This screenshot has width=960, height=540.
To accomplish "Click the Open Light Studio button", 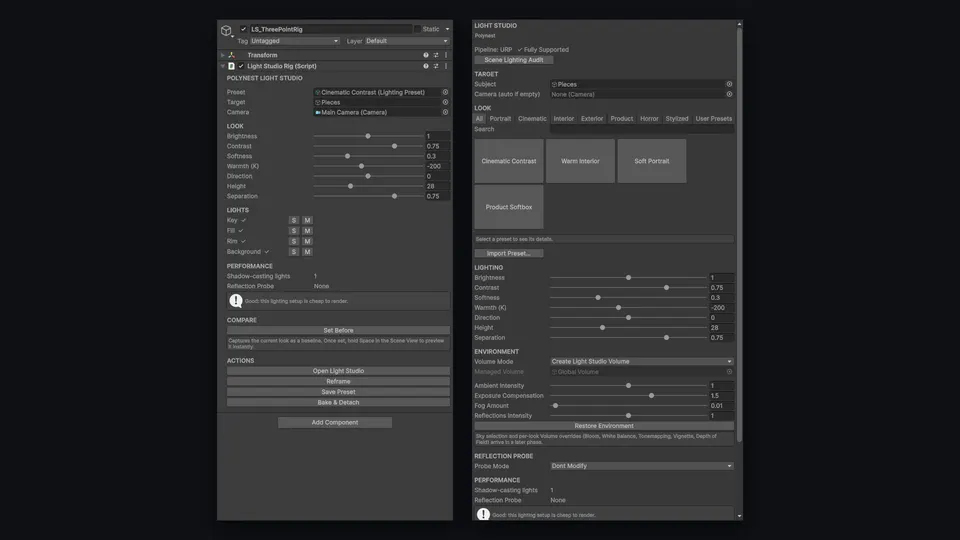I will coord(338,371).
